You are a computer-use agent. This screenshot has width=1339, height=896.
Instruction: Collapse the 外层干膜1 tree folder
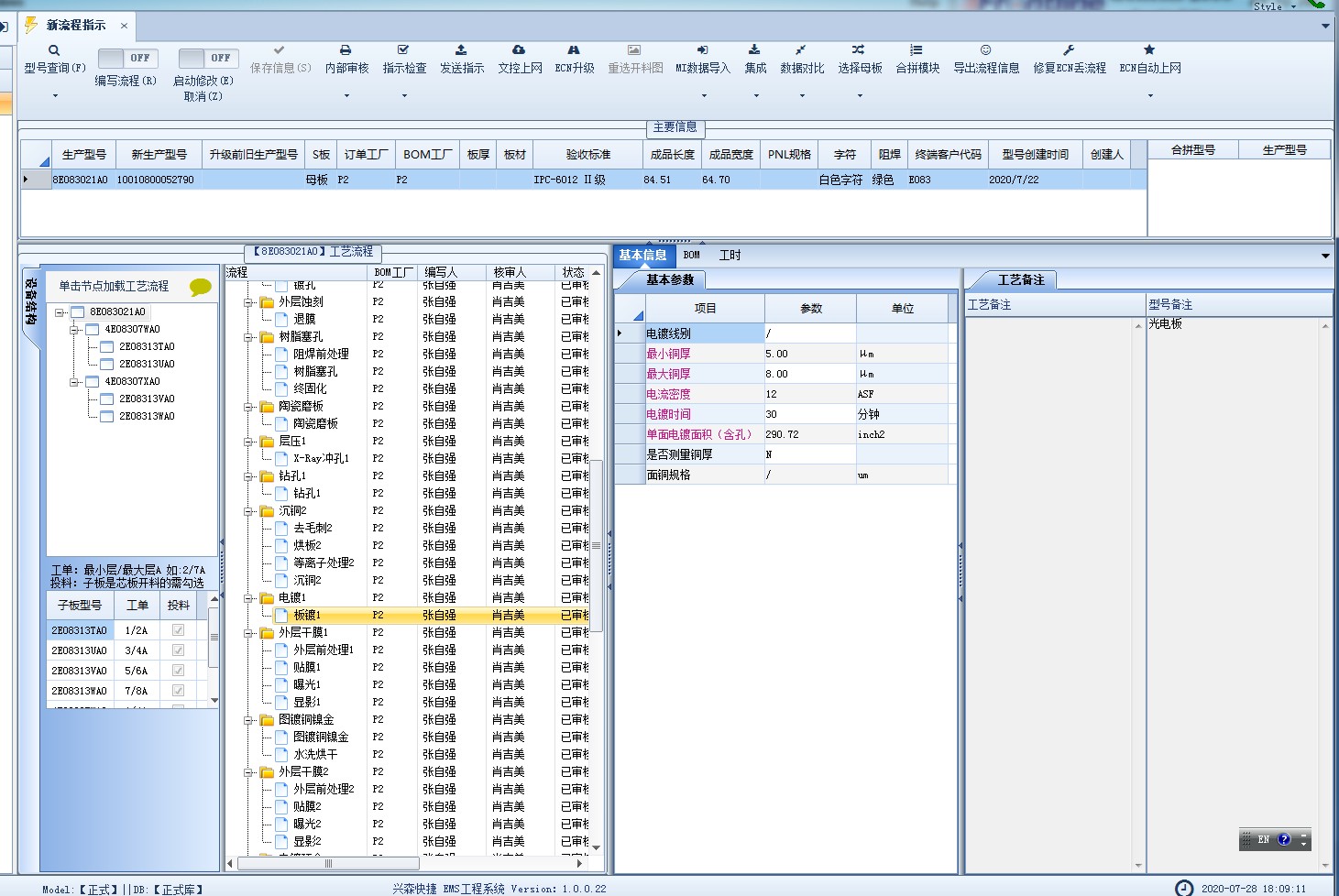click(248, 633)
